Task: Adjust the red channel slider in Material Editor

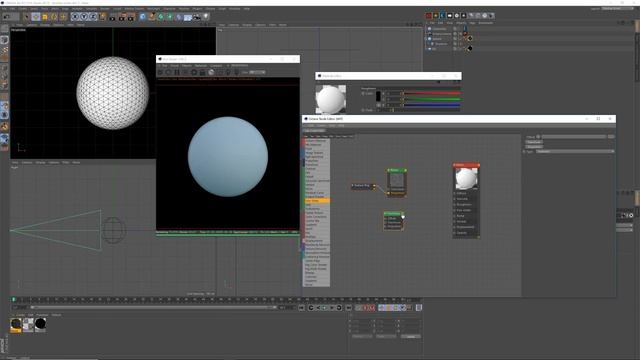Action: tap(432, 93)
